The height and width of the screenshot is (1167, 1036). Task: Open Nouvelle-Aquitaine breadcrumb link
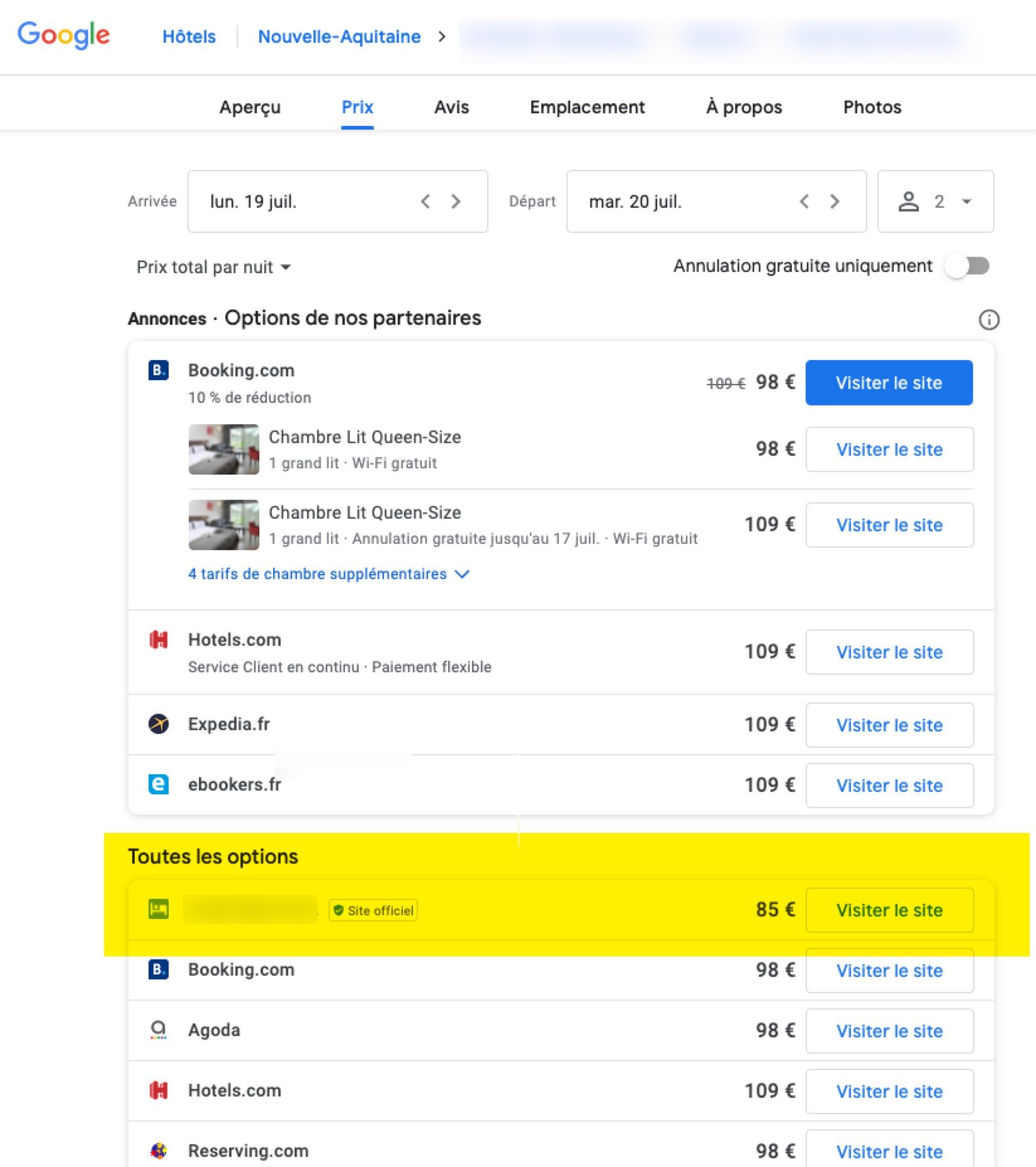(x=339, y=37)
